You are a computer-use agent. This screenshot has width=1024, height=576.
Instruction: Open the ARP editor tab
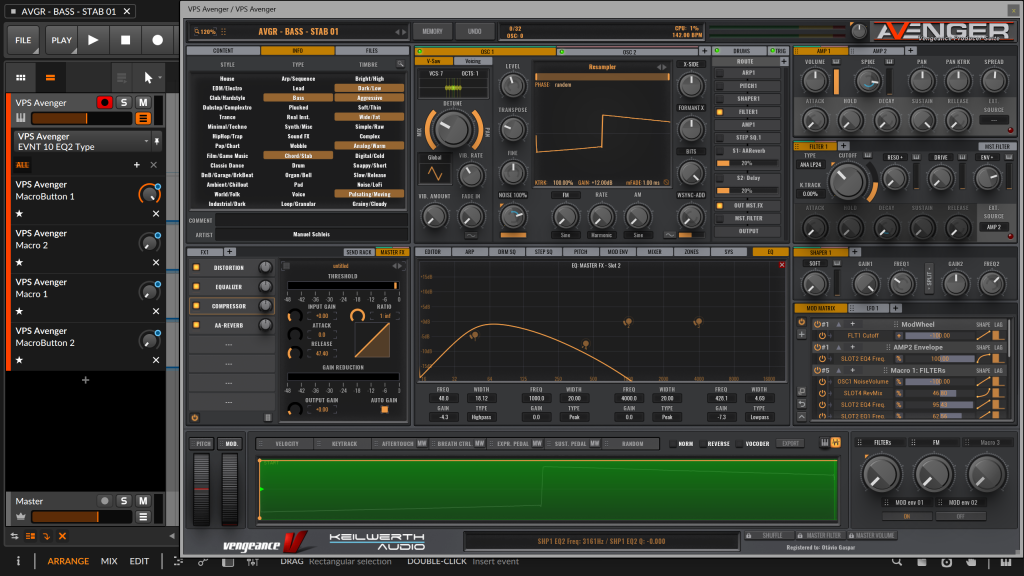click(470, 251)
